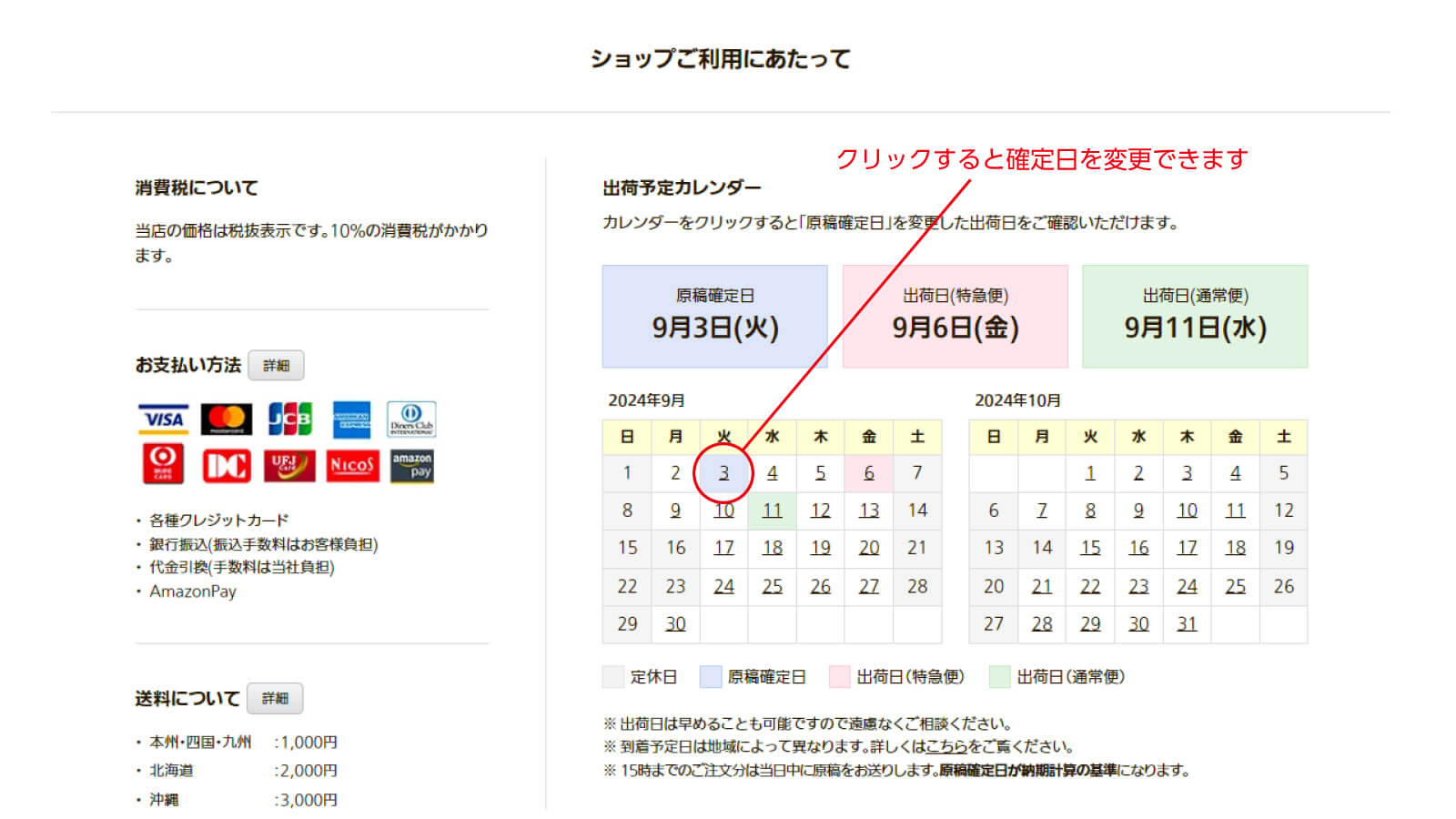
Task: Select October 4 in the calendar
Action: tap(1235, 473)
